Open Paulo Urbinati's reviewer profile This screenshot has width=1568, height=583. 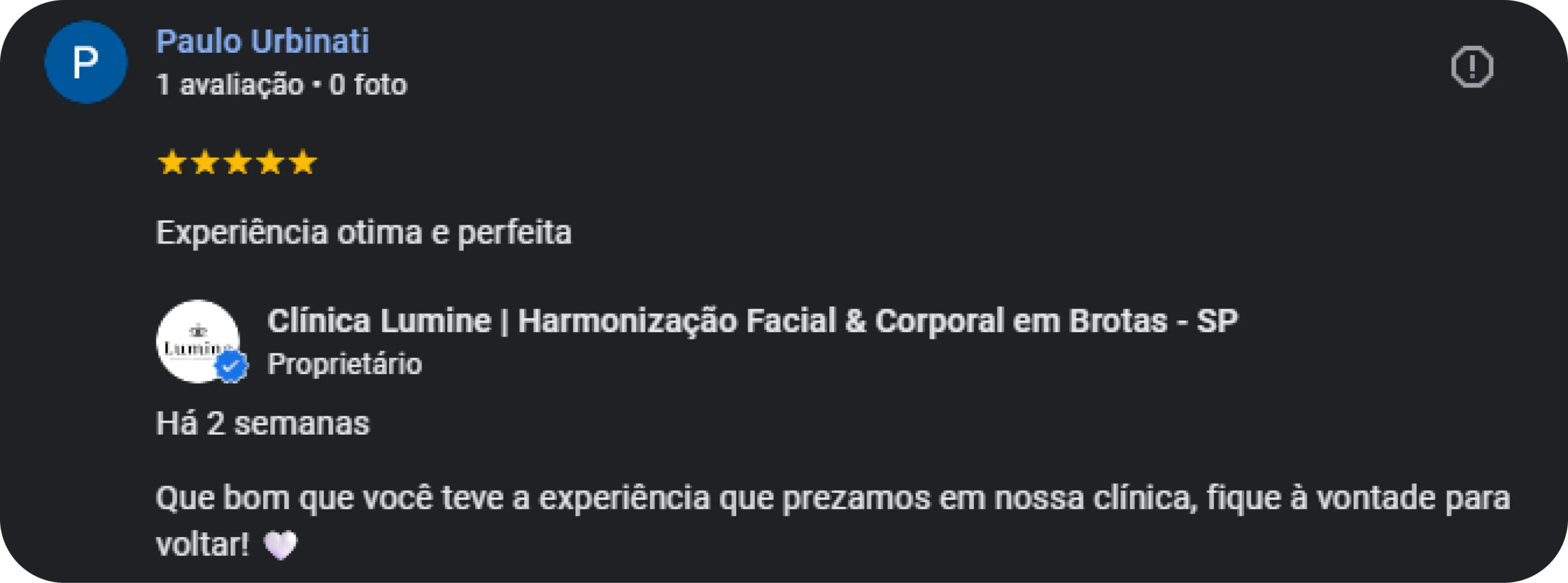(262, 42)
